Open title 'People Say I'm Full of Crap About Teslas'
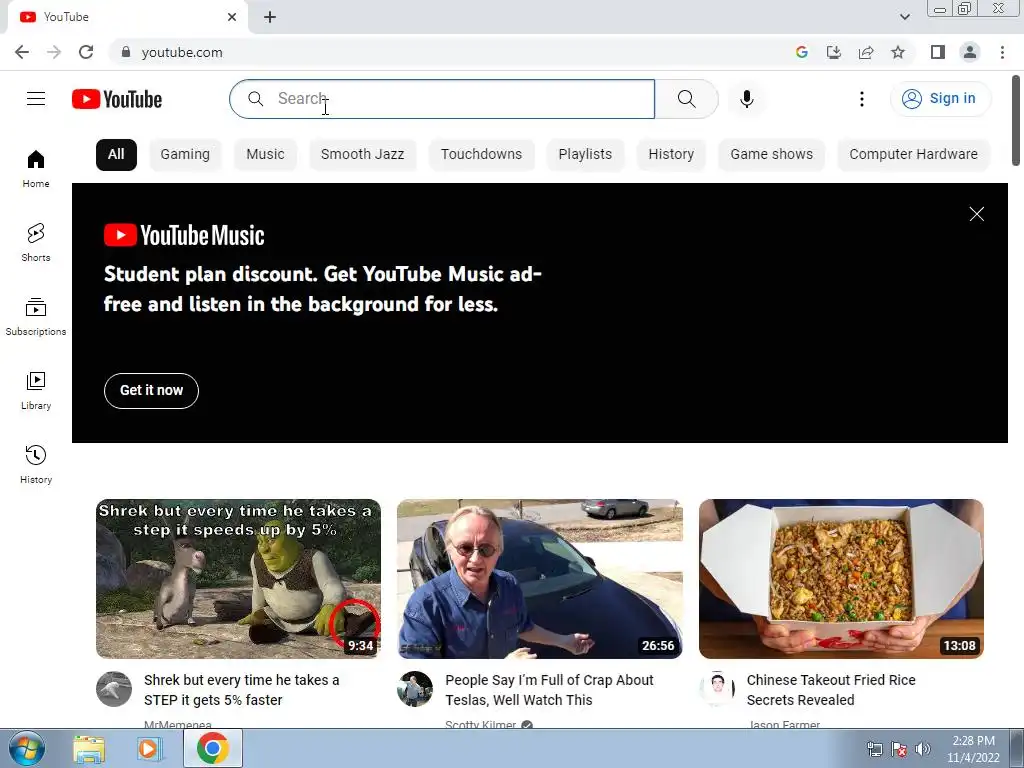 (x=549, y=690)
